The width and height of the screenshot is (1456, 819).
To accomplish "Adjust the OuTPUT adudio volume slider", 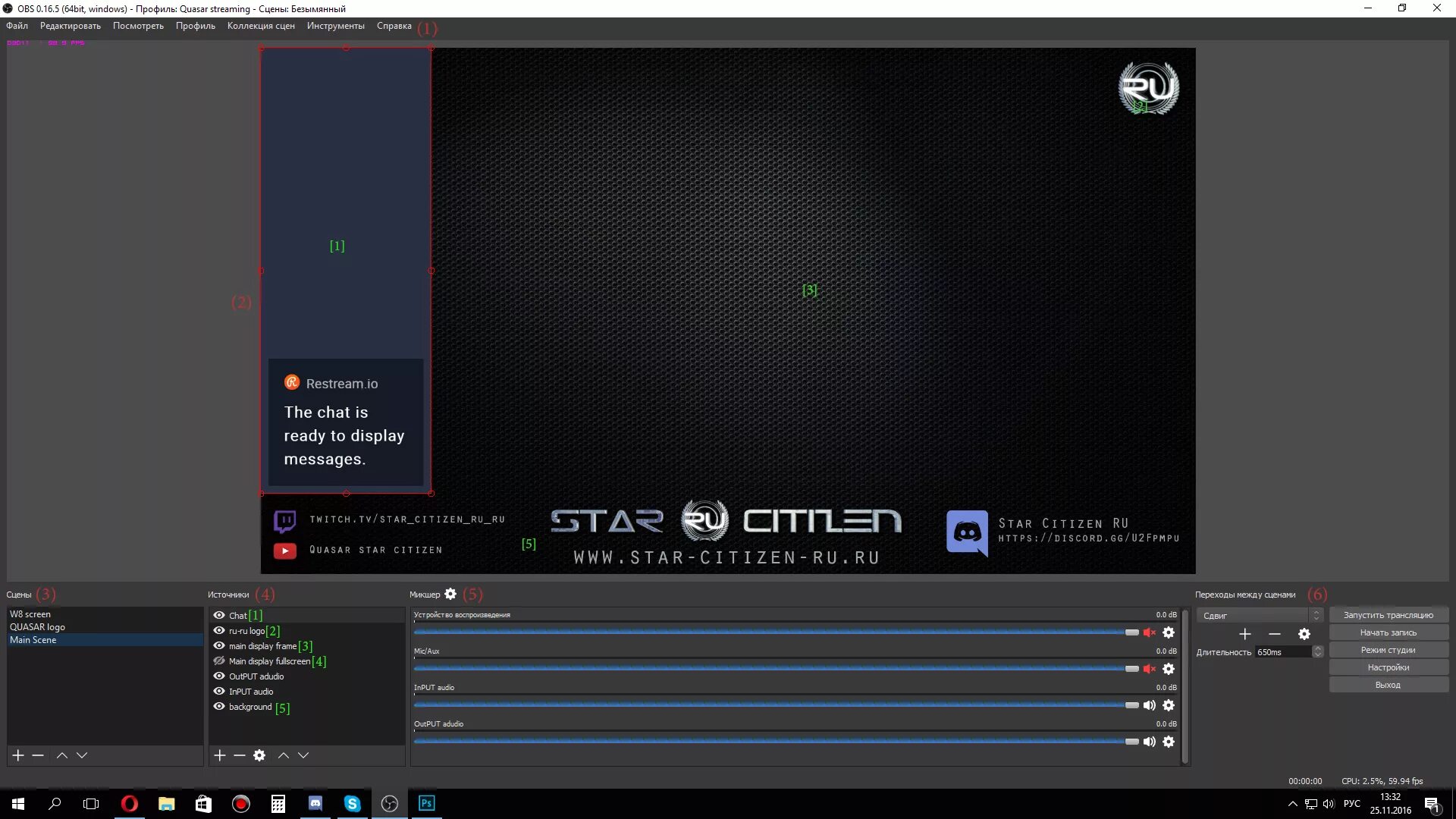I will (x=1129, y=741).
